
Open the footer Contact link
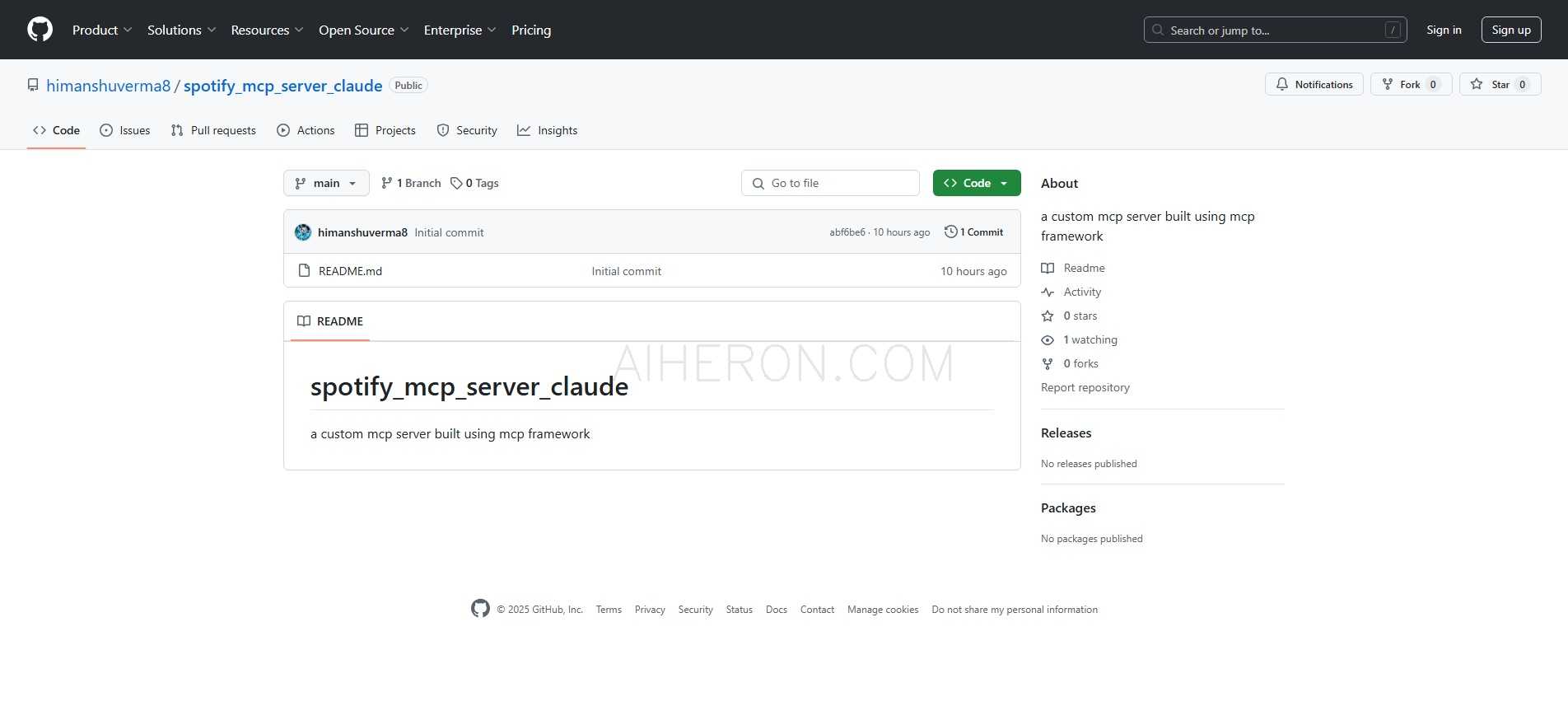(817, 610)
